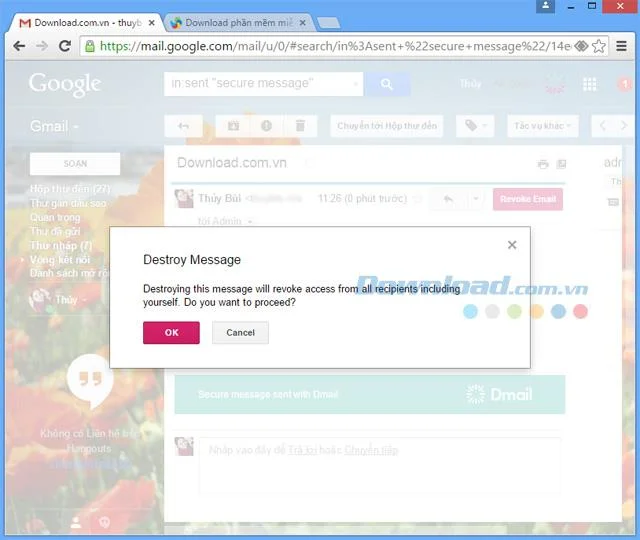Screen dimensions: 640x540
Task: Open the Chrome user profile button
Action: tap(545, 6)
